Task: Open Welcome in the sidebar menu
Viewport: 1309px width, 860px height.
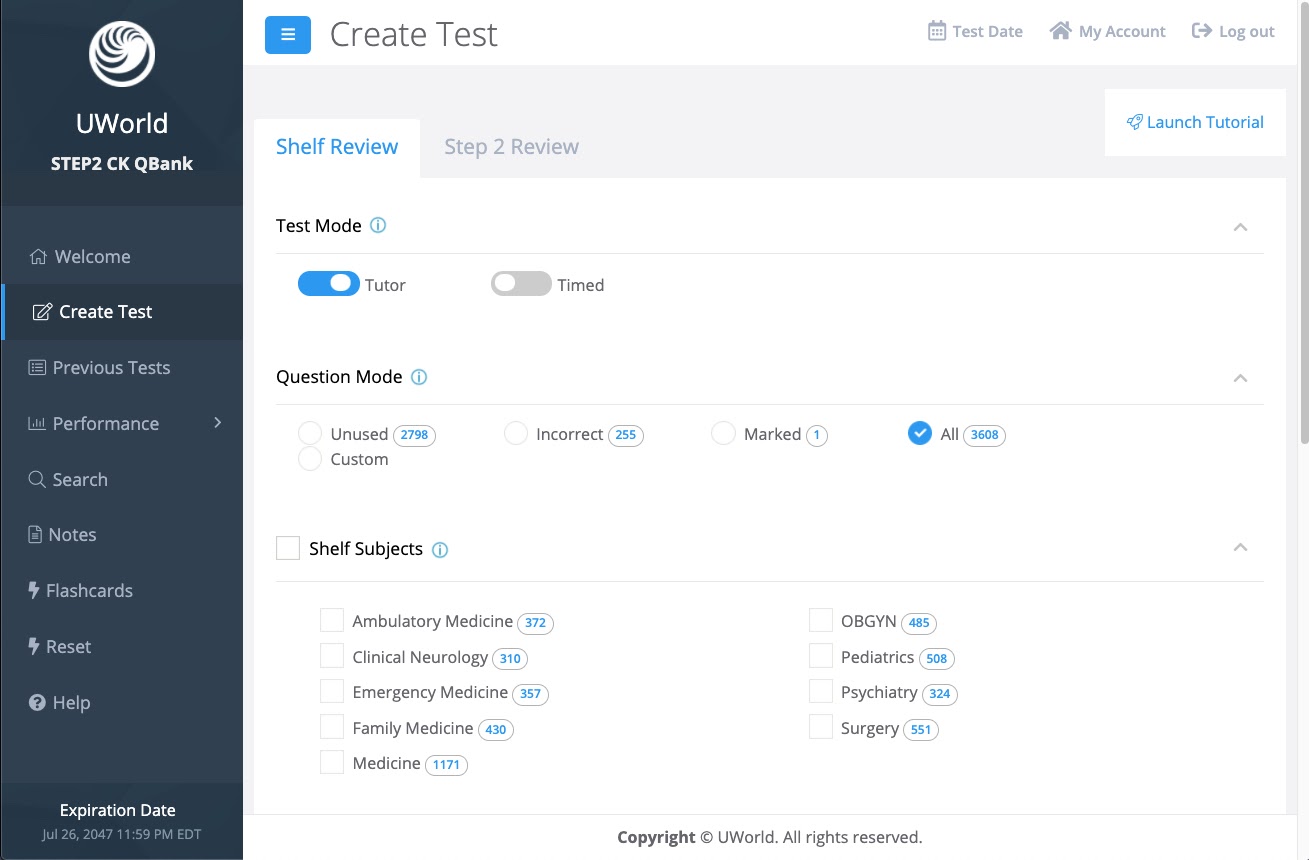Action: tap(122, 256)
